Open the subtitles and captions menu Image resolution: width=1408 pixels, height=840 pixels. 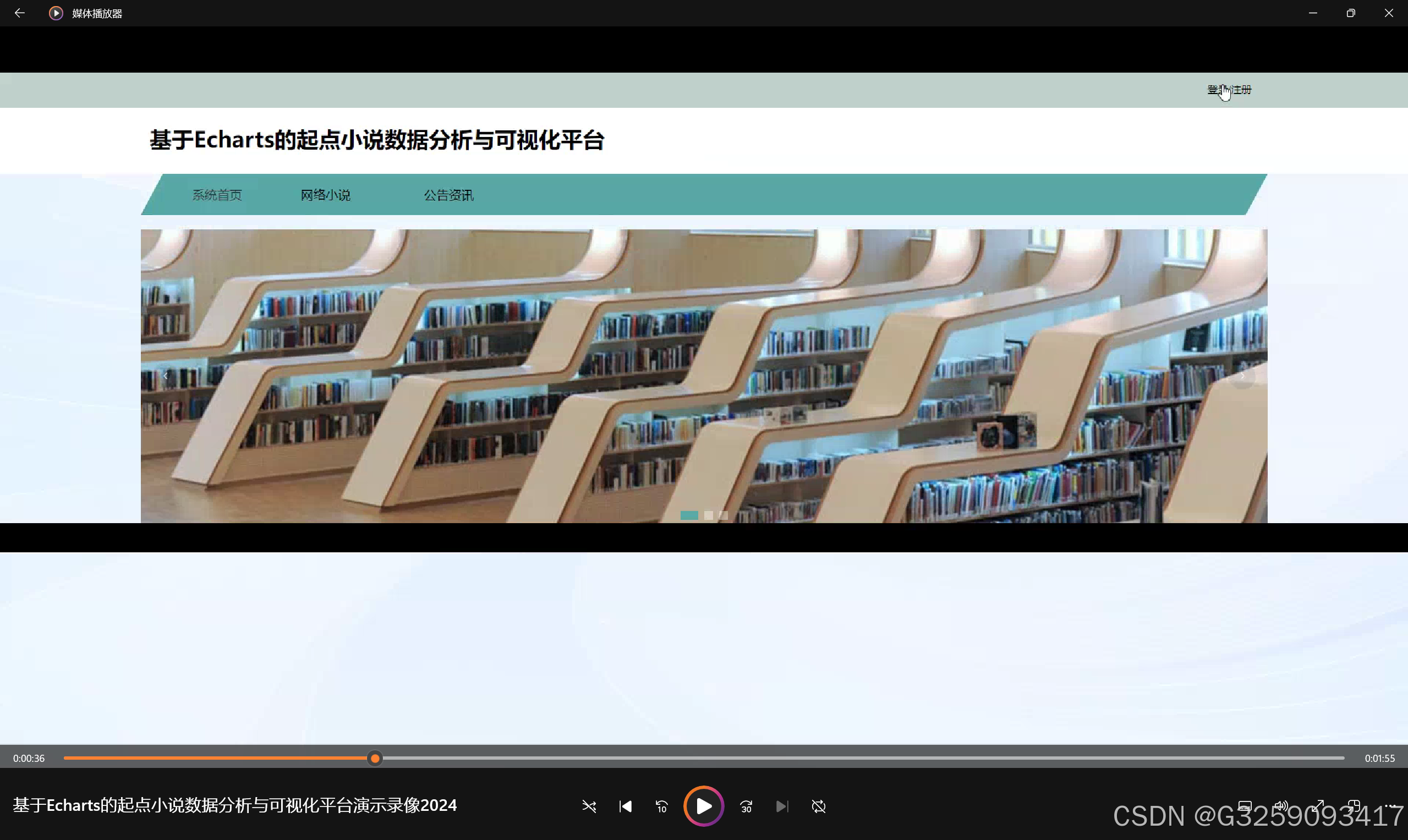click(x=1245, y=806)
